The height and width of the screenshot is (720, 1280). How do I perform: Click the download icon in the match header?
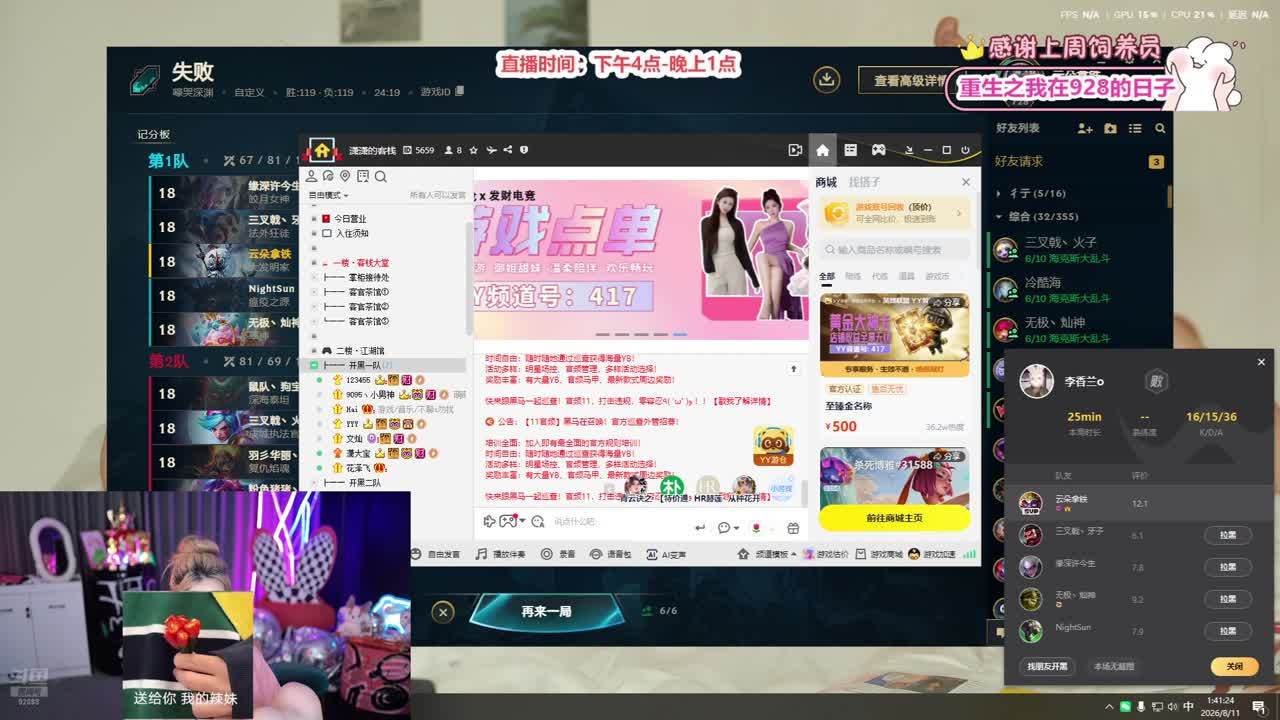[x=826, y=80]
